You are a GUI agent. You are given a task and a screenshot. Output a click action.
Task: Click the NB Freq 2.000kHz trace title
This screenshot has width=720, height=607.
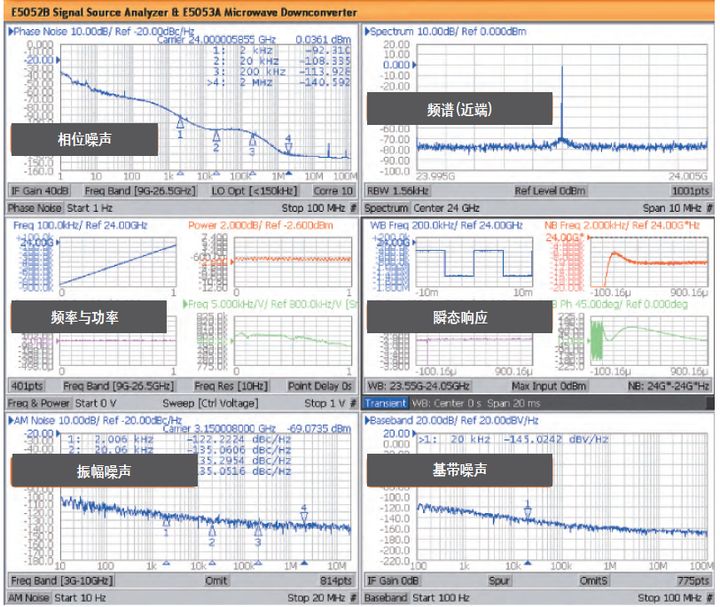[622, 225]
